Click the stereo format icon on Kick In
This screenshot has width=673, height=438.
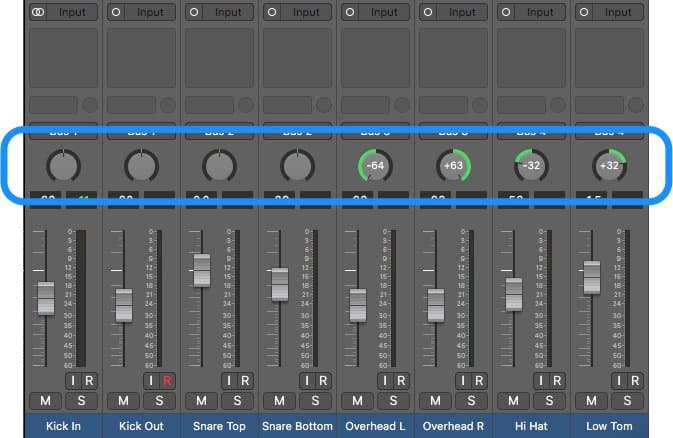click(x=40, y=12)
